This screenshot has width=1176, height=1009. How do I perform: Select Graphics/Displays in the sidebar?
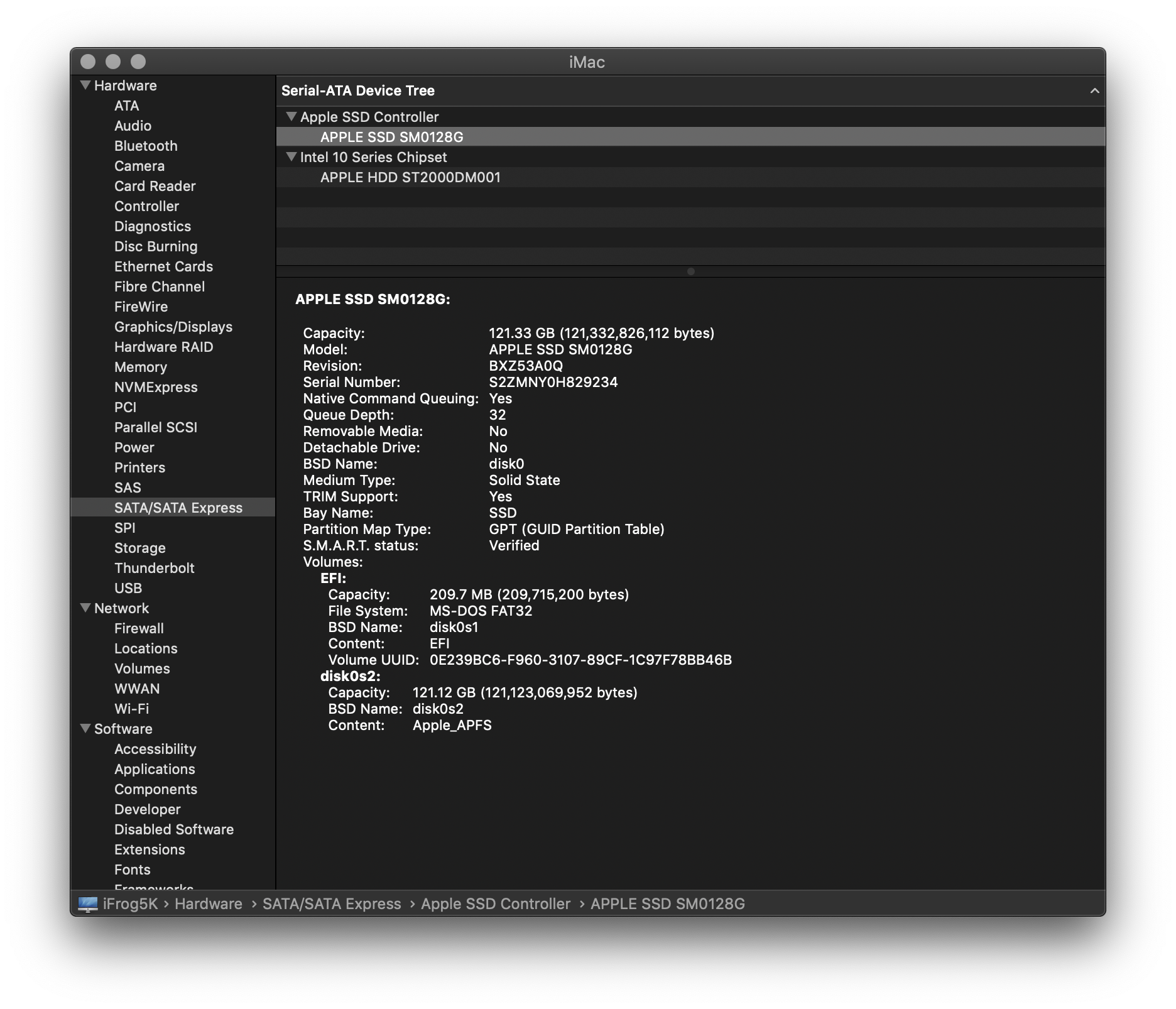(x=173, y=327)
